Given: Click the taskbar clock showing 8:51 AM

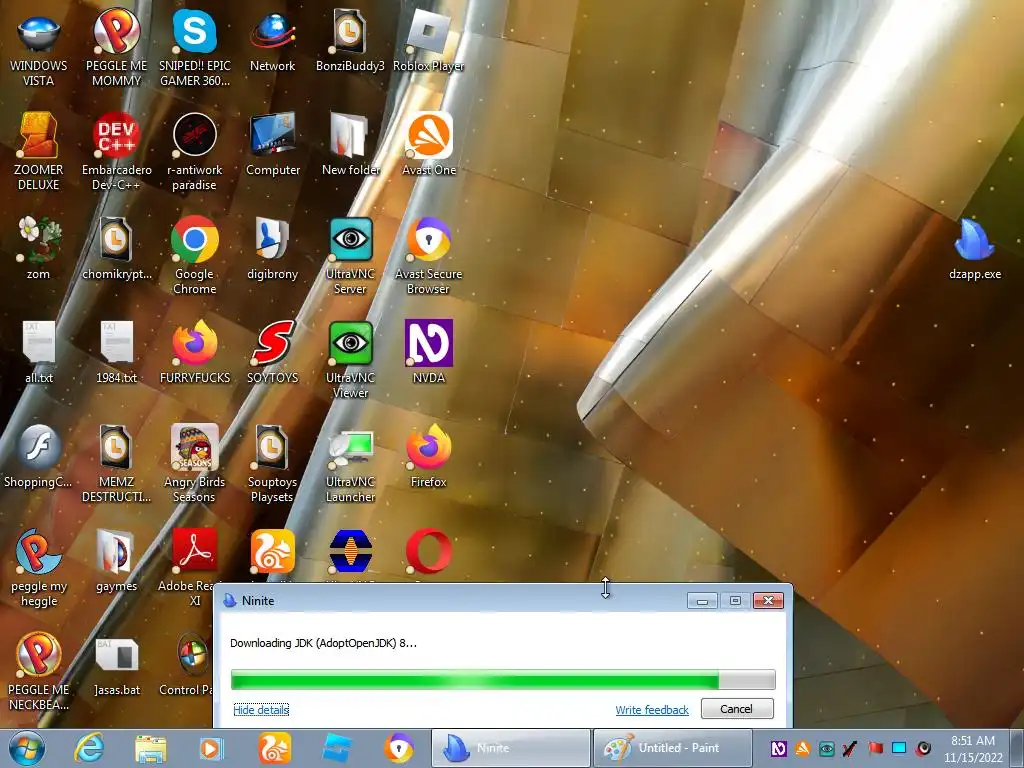Looking at the screenshot, I should 973,748.
